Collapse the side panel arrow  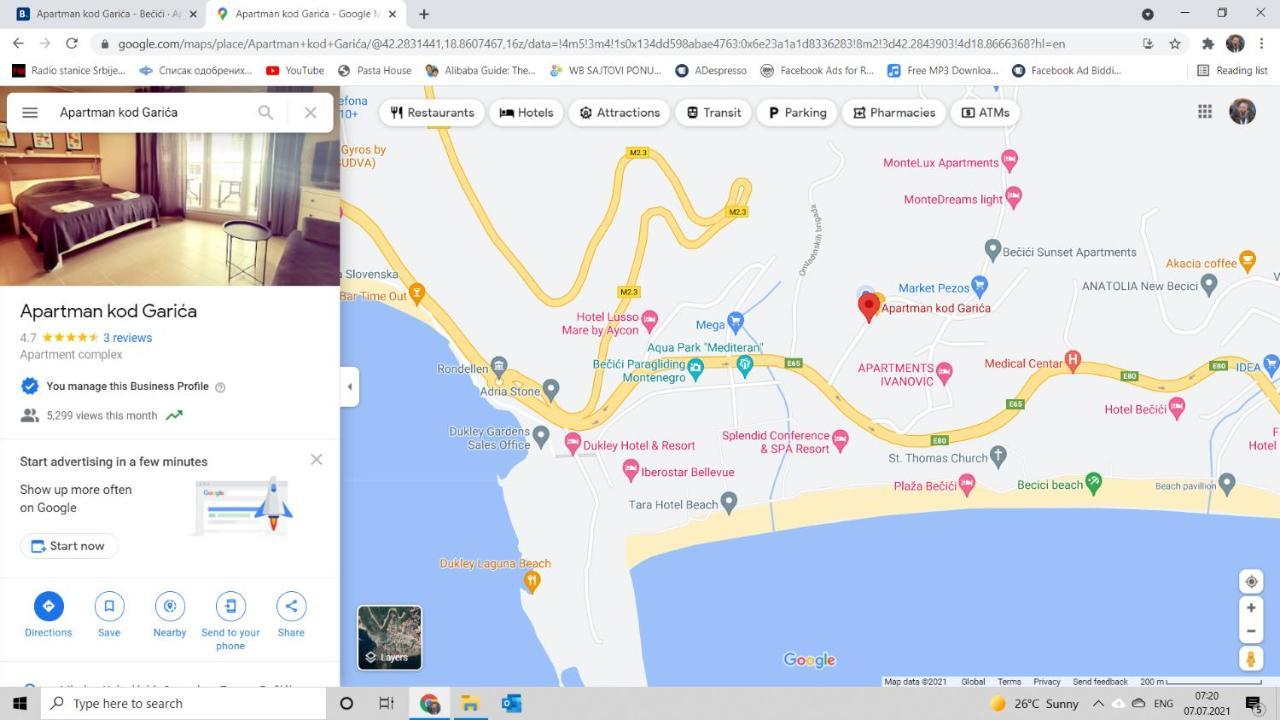click(x=349, y=386)
